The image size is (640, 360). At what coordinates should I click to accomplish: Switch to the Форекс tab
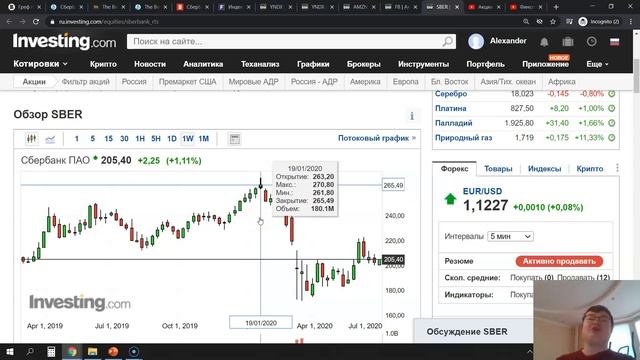(x=454, y=169)
